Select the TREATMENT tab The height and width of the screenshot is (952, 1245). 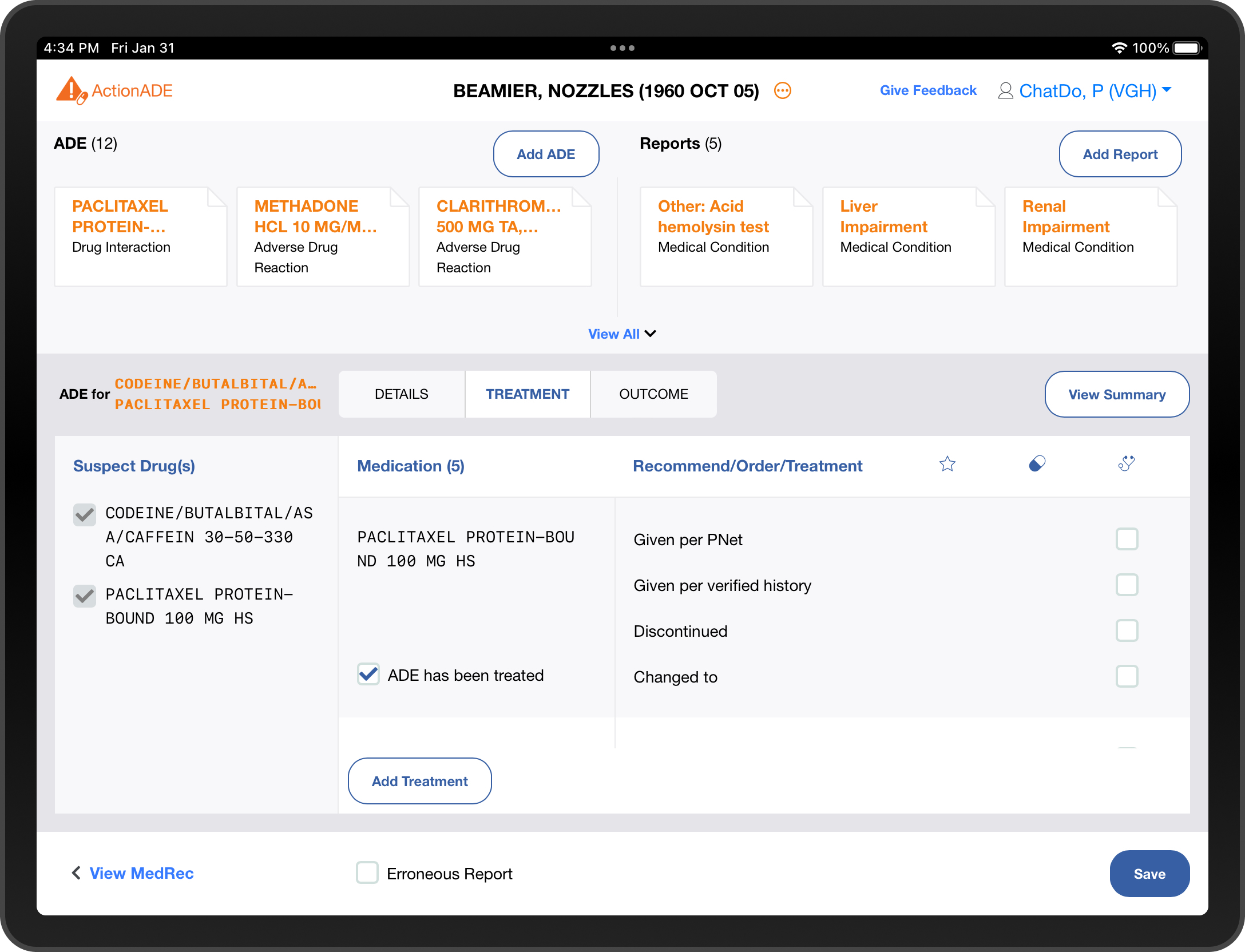528,394
